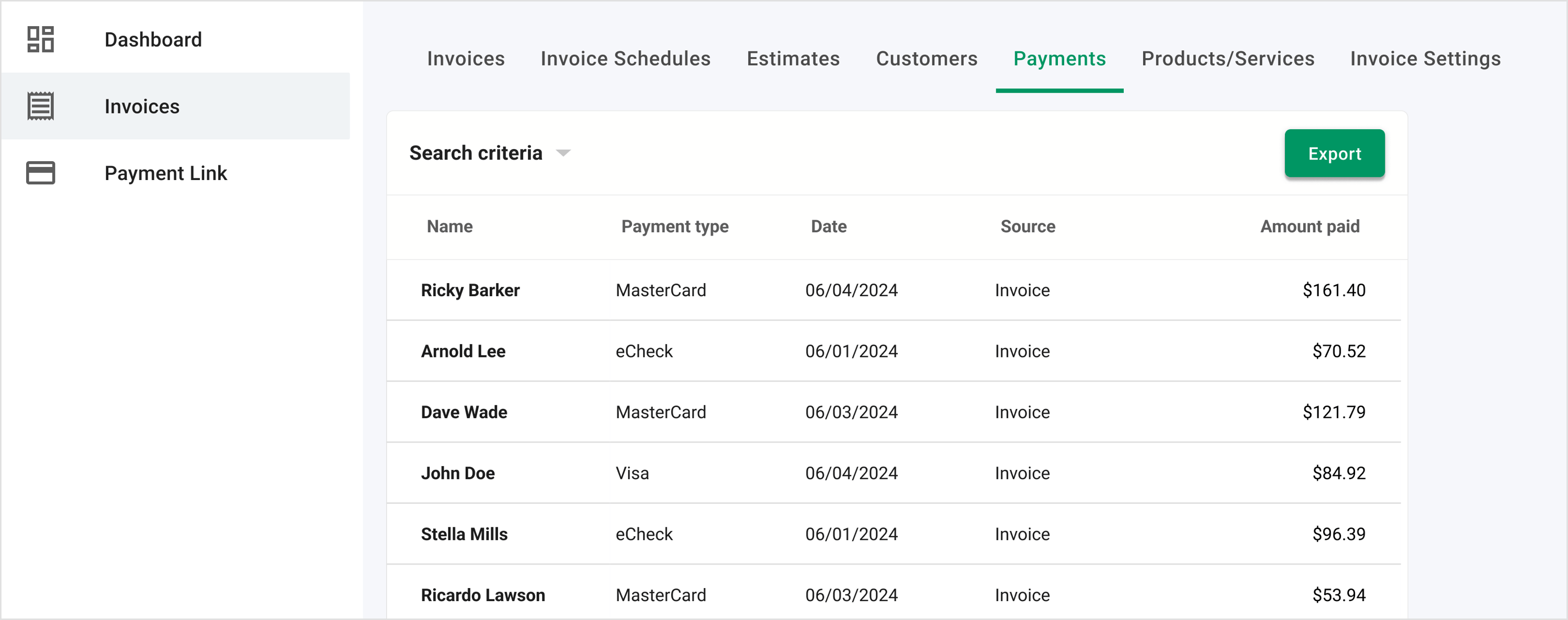Viewport: 1568px width, 620px height.
Task: Open the Estimates tab
Action: click(793, 59)
